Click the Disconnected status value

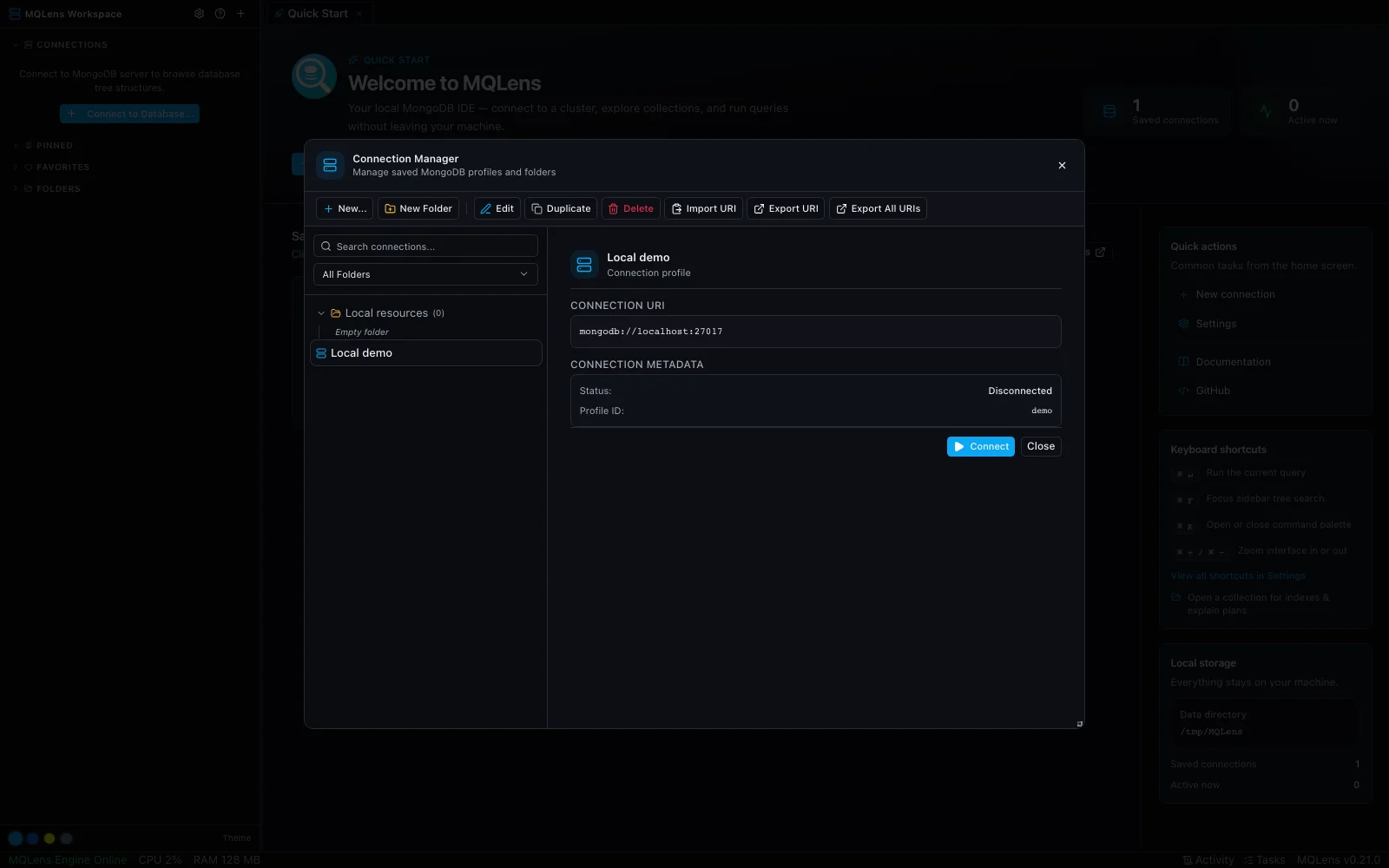coord(1020,391)
